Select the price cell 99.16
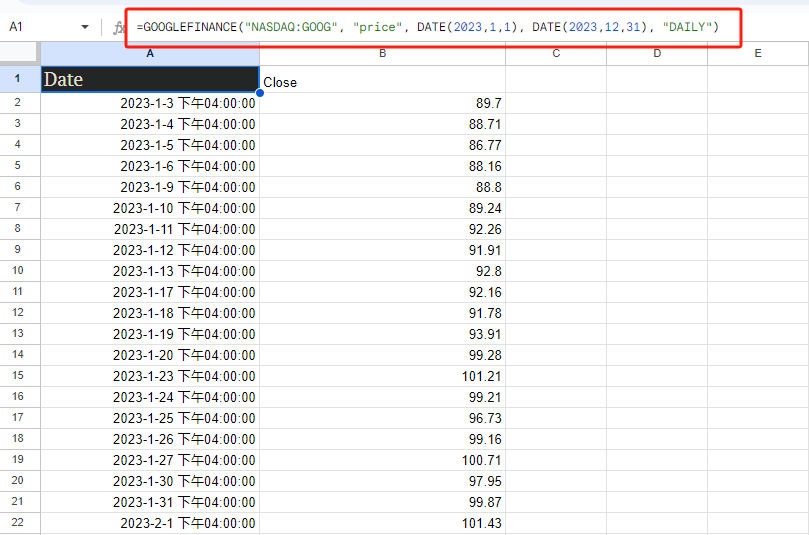 click(382, 439)
